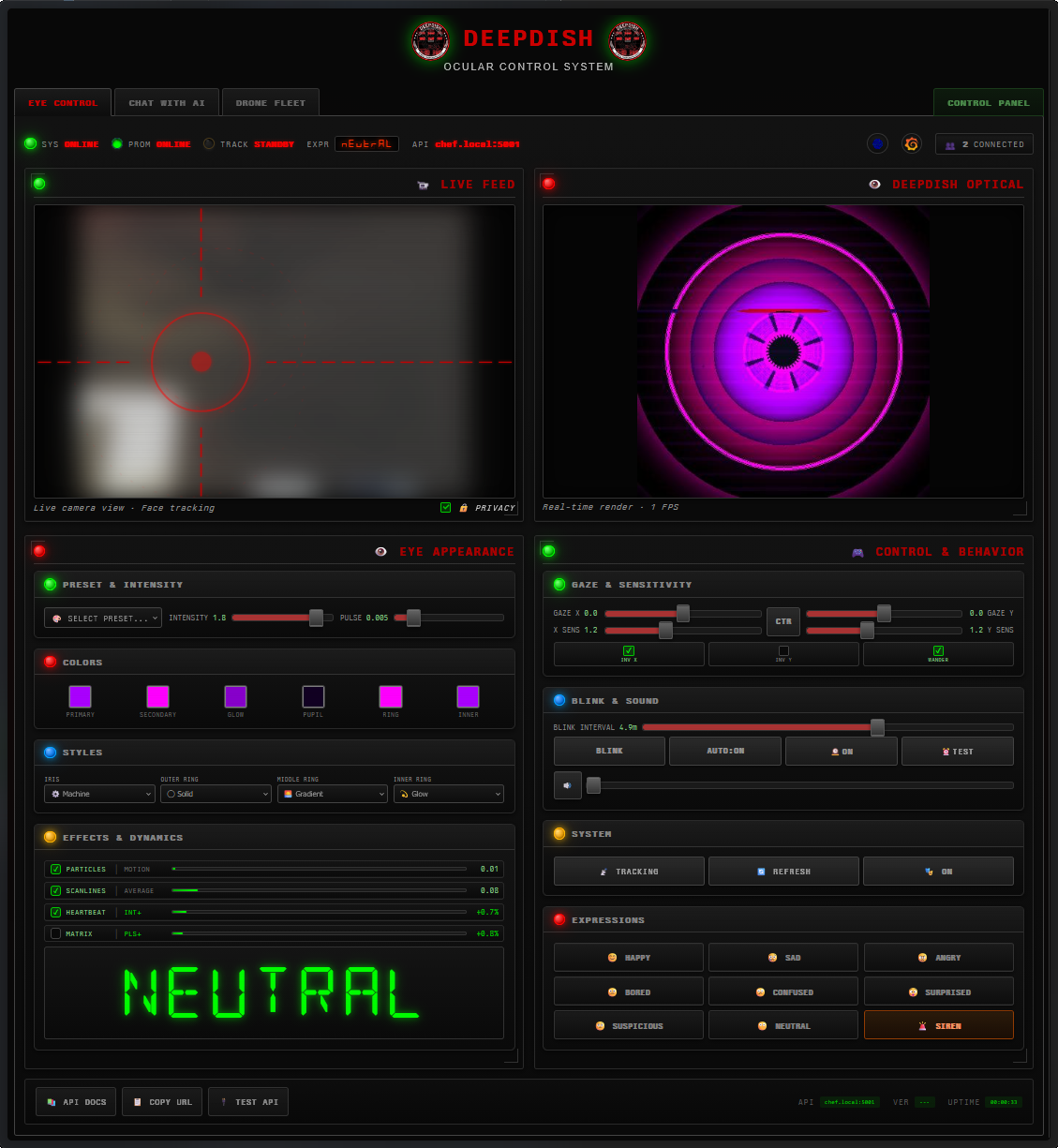
Task: Expand the Iris style dropdown showing Machine
Action: pyautogui.click(x=99, y=794)
